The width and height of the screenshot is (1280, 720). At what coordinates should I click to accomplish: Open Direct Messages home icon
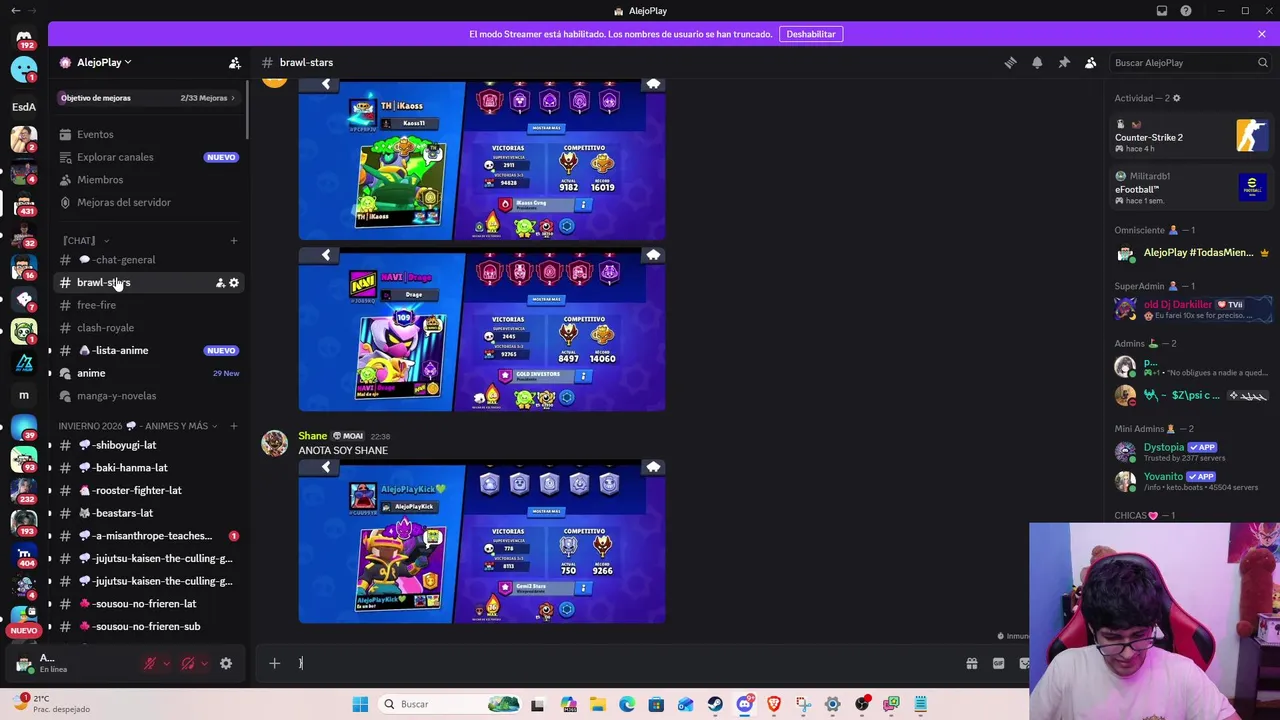coord(24,39)
